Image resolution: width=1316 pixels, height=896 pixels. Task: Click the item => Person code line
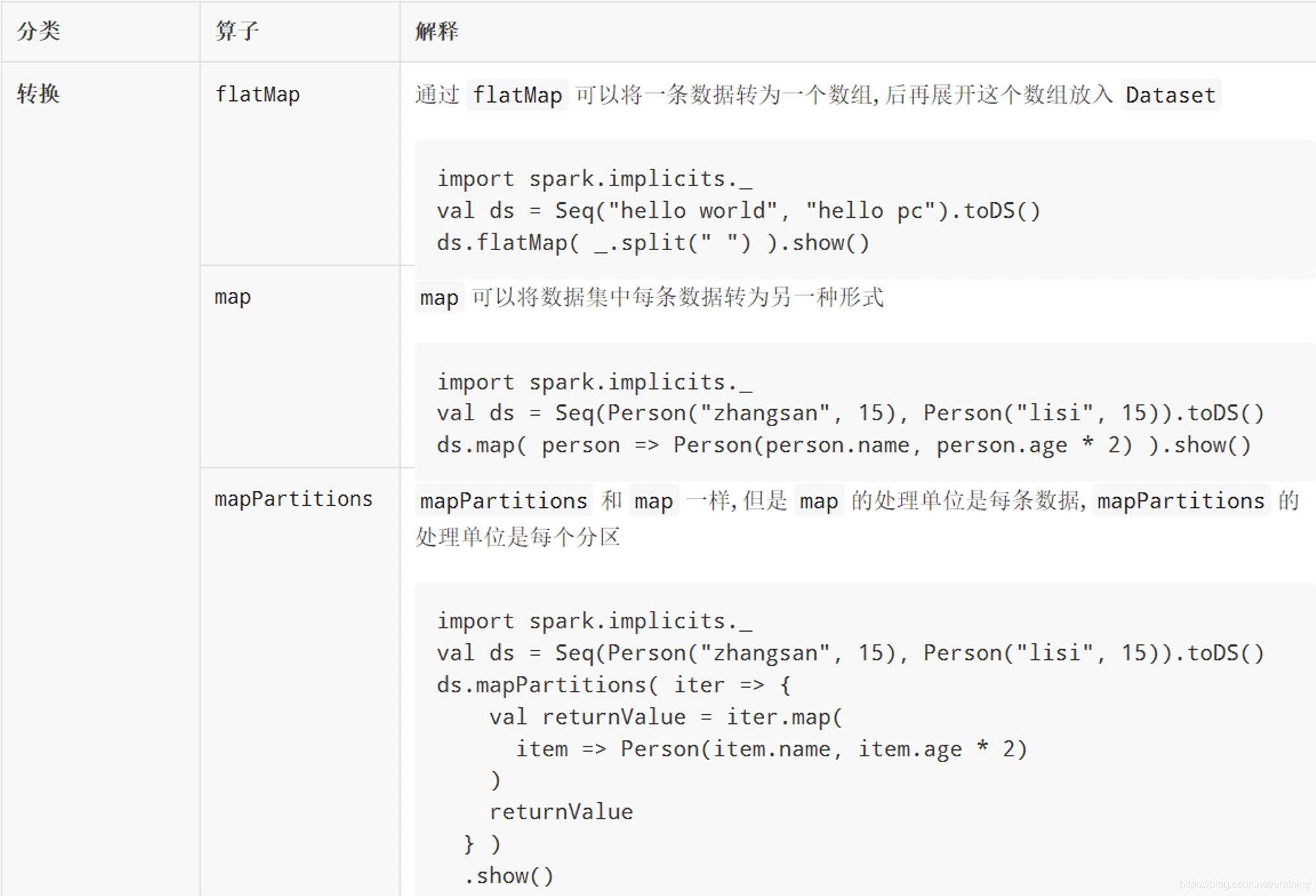771,749
